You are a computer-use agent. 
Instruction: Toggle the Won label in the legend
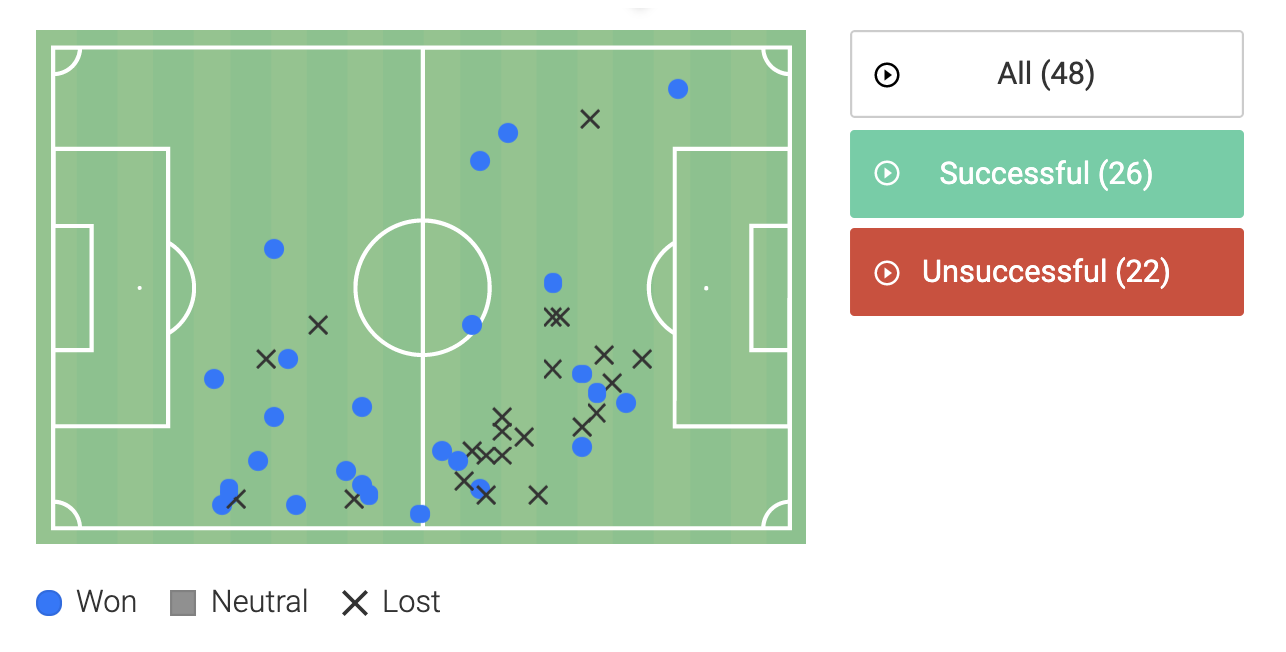(x=106, y=603)
